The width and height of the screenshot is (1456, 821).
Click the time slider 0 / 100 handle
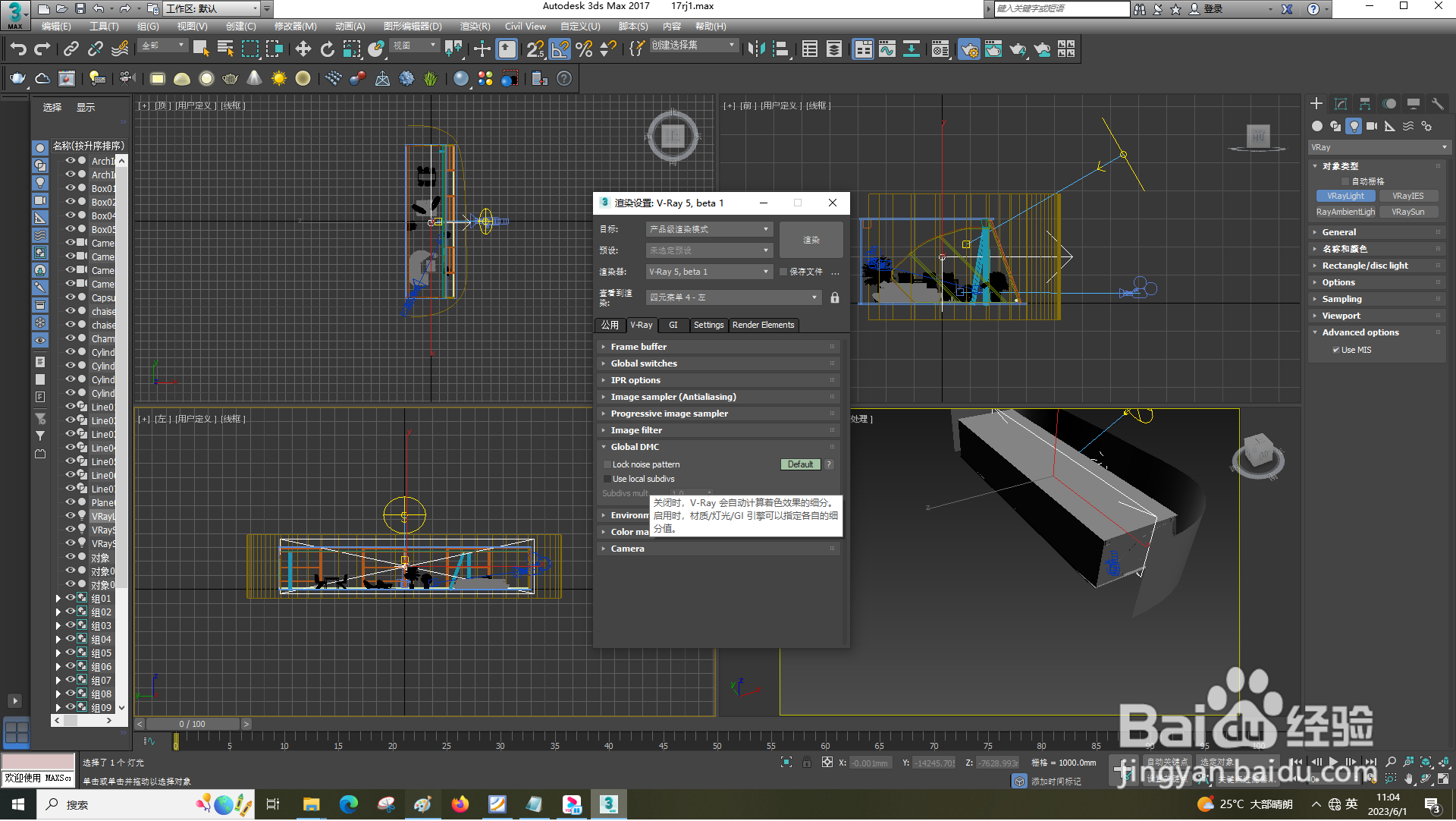click(192, 724)
